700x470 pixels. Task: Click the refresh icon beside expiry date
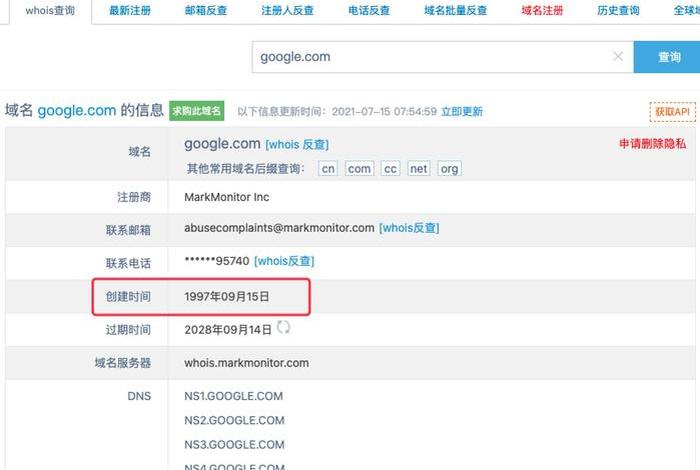tap(283, 327)
